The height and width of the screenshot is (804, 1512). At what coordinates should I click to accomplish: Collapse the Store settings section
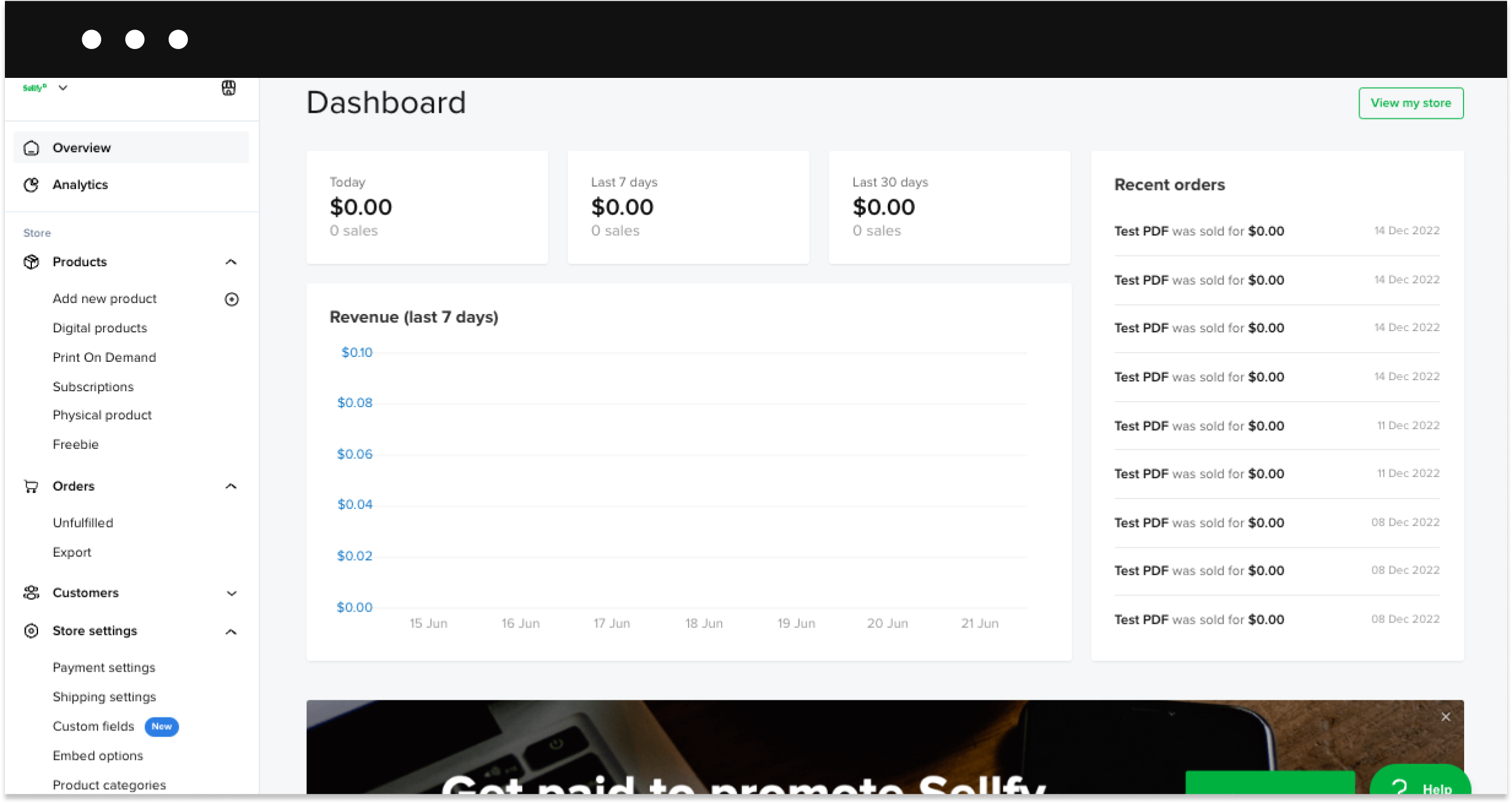pos(232,631)
